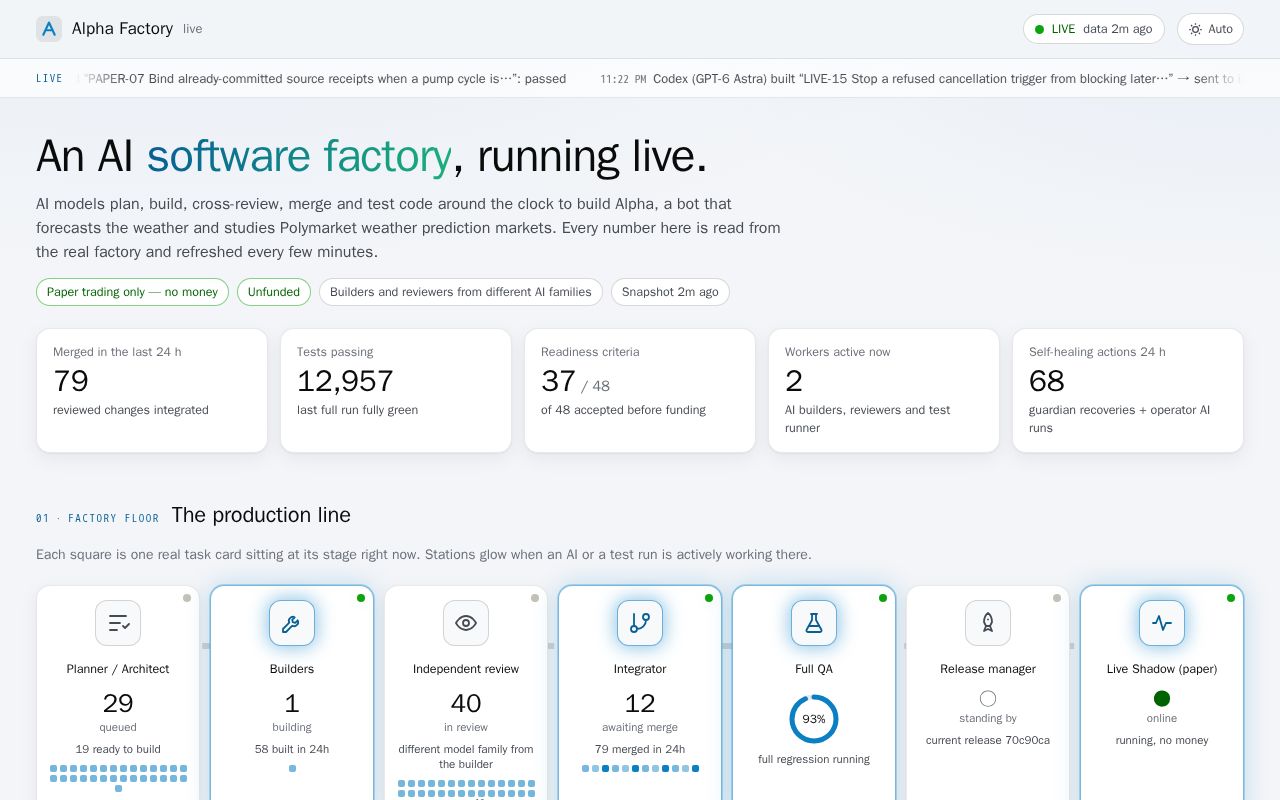Click The production line heading
This screenshot has width=1280, height=800.
261,515
